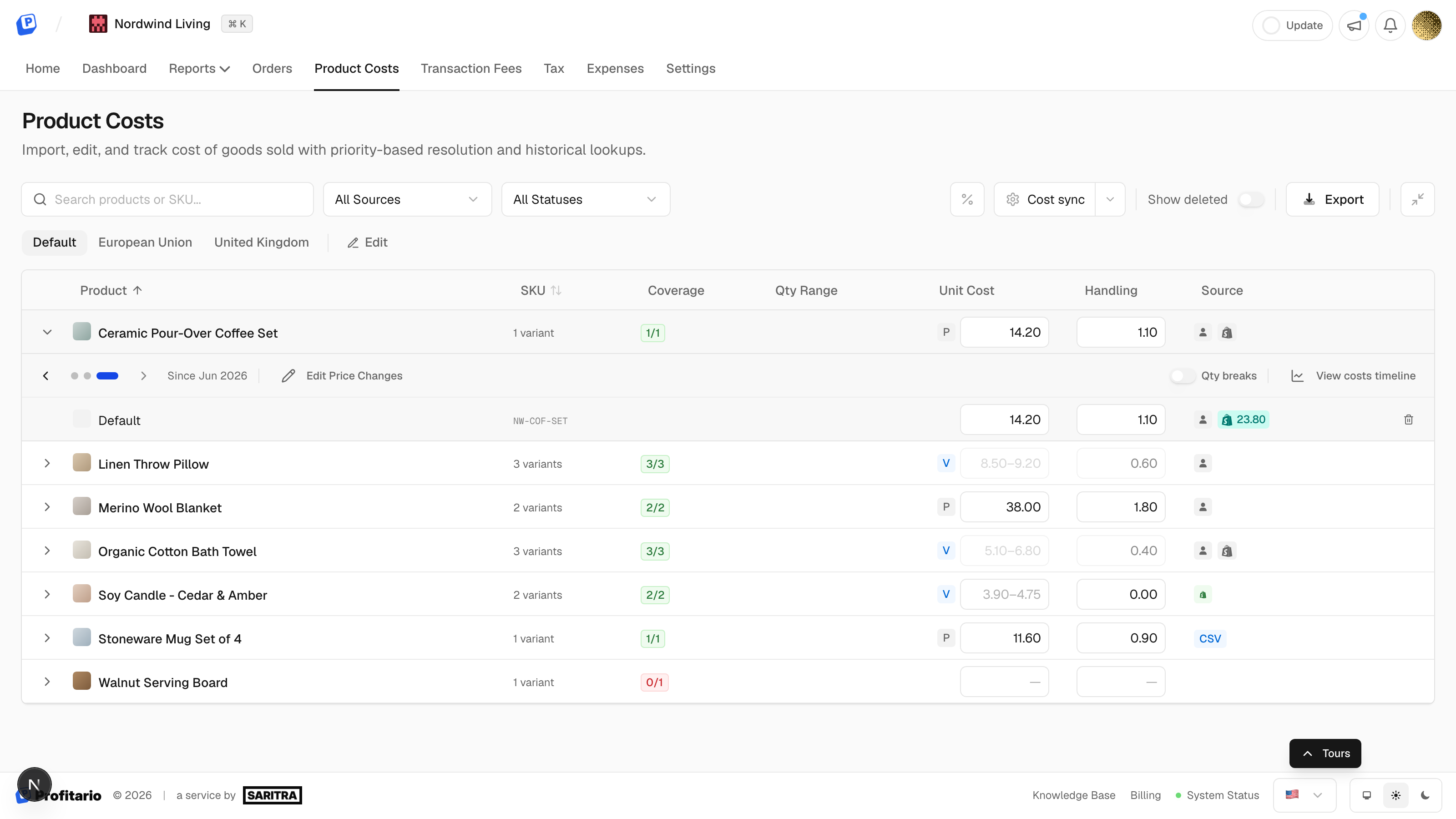Click the Shopify source icon for Soy Candle
Screen dimensions: 1456x819
click(x=1203, y=595)
